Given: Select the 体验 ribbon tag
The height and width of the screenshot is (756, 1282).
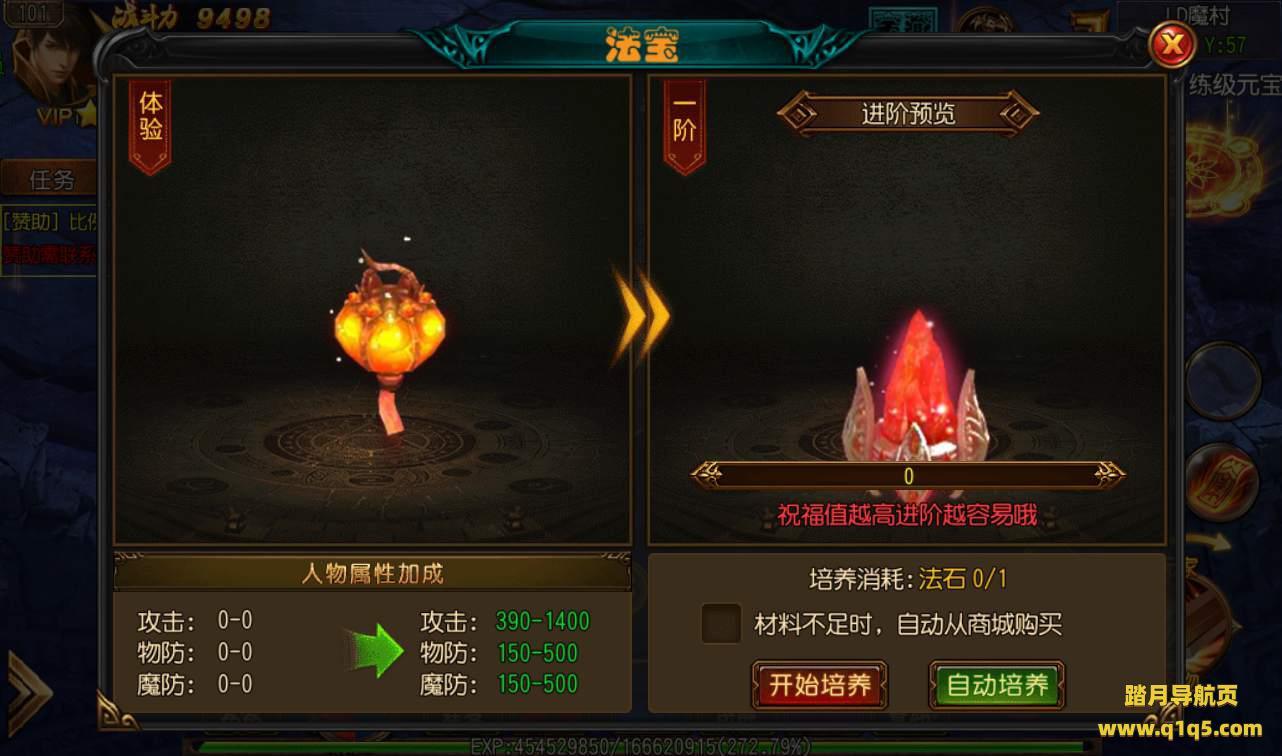Looking at the screenshot, I should 151,126.
